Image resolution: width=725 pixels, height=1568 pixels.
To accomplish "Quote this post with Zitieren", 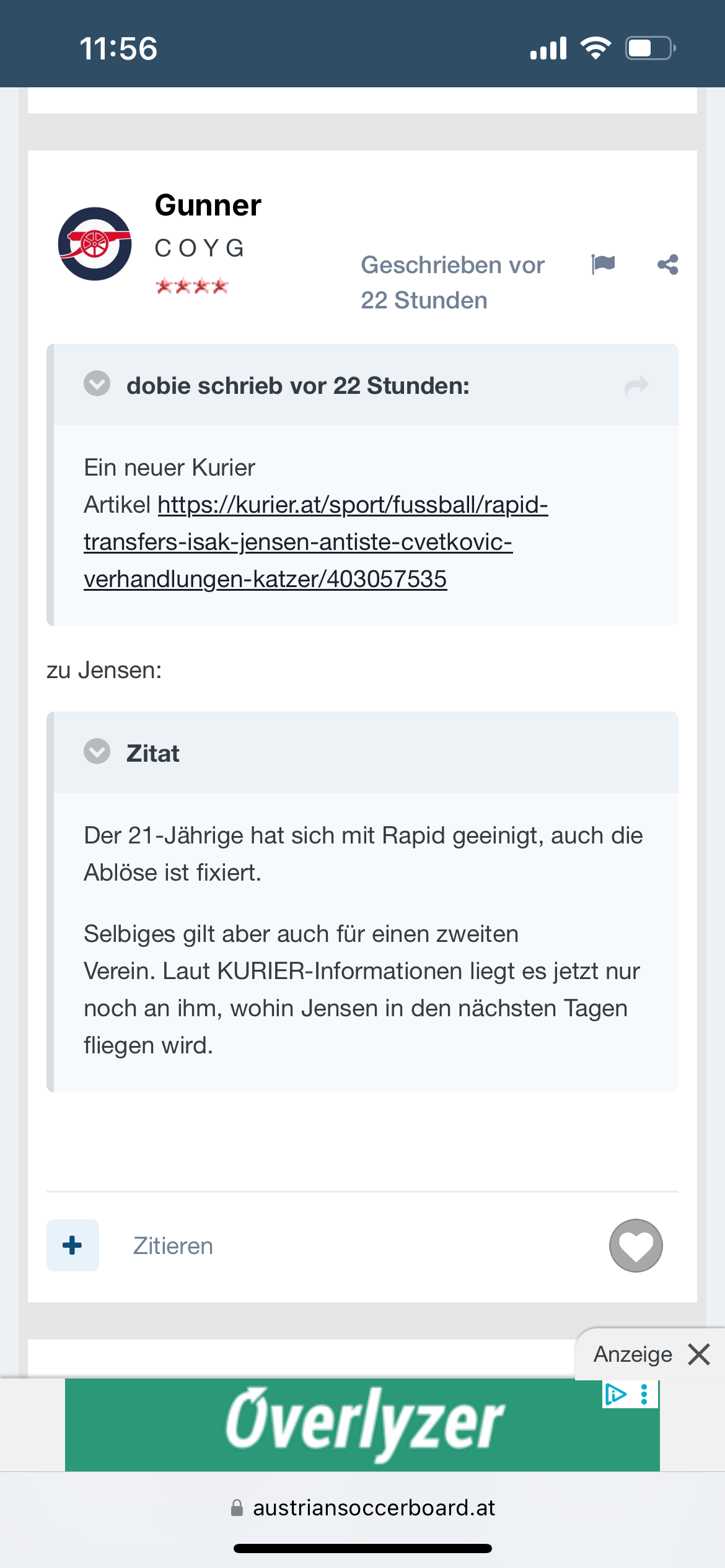I will pyautogui.click(x=173, y=1246).
